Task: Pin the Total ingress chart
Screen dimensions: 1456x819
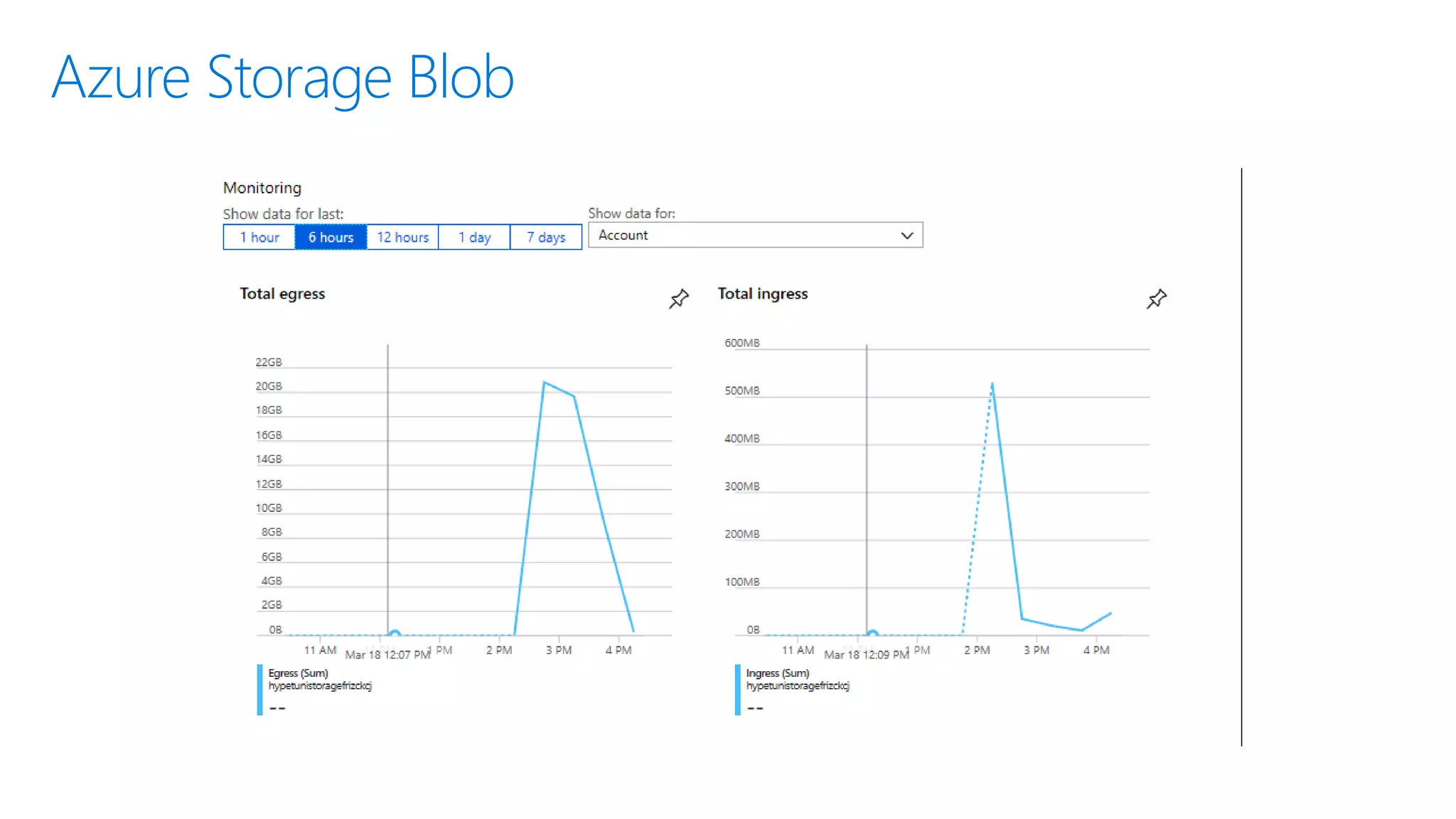Action: (1157, 299)
